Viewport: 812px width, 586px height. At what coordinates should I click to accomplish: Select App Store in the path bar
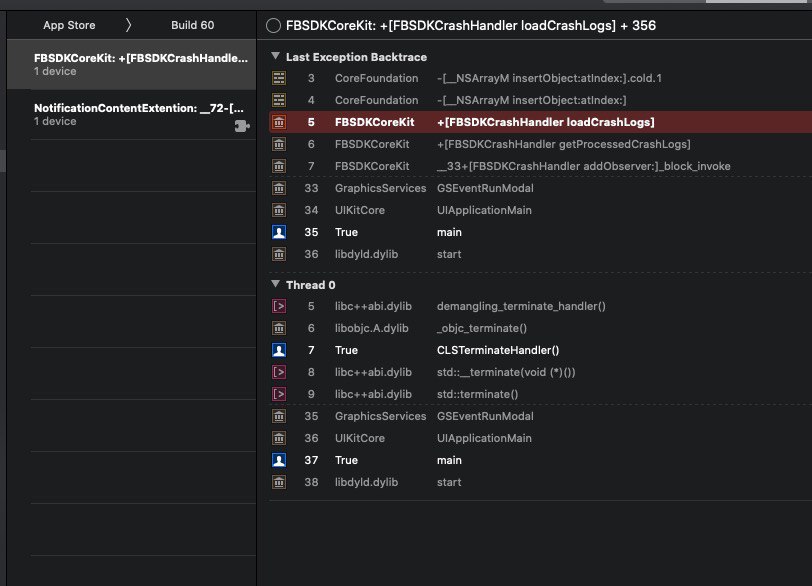point(69,25)
